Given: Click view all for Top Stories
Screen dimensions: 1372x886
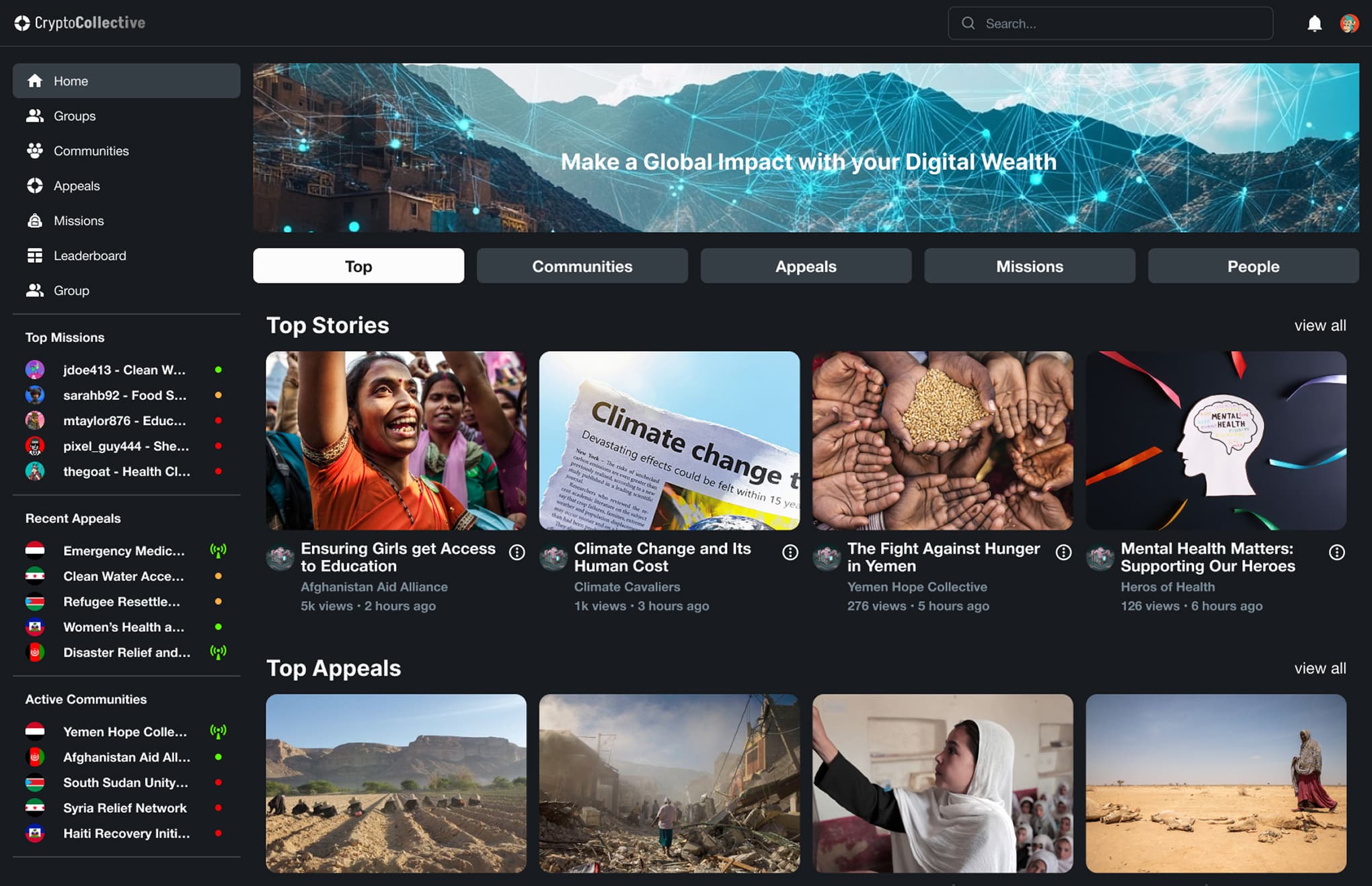Looking at the screenshot, I should point(1320,325).
